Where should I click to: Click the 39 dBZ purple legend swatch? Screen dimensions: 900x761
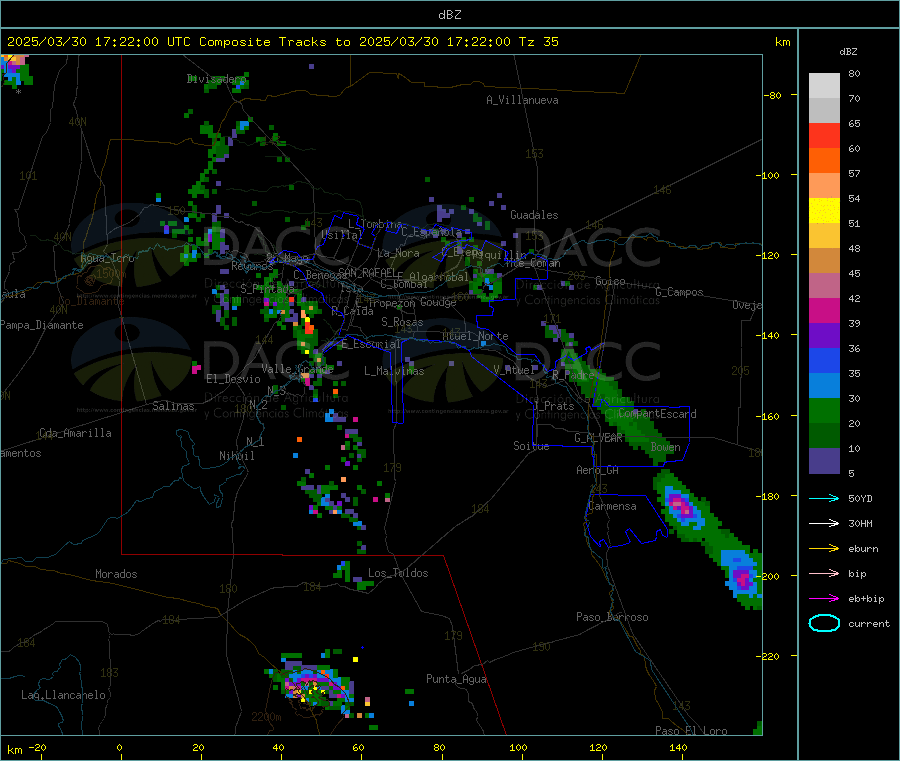tap(824, 336)
